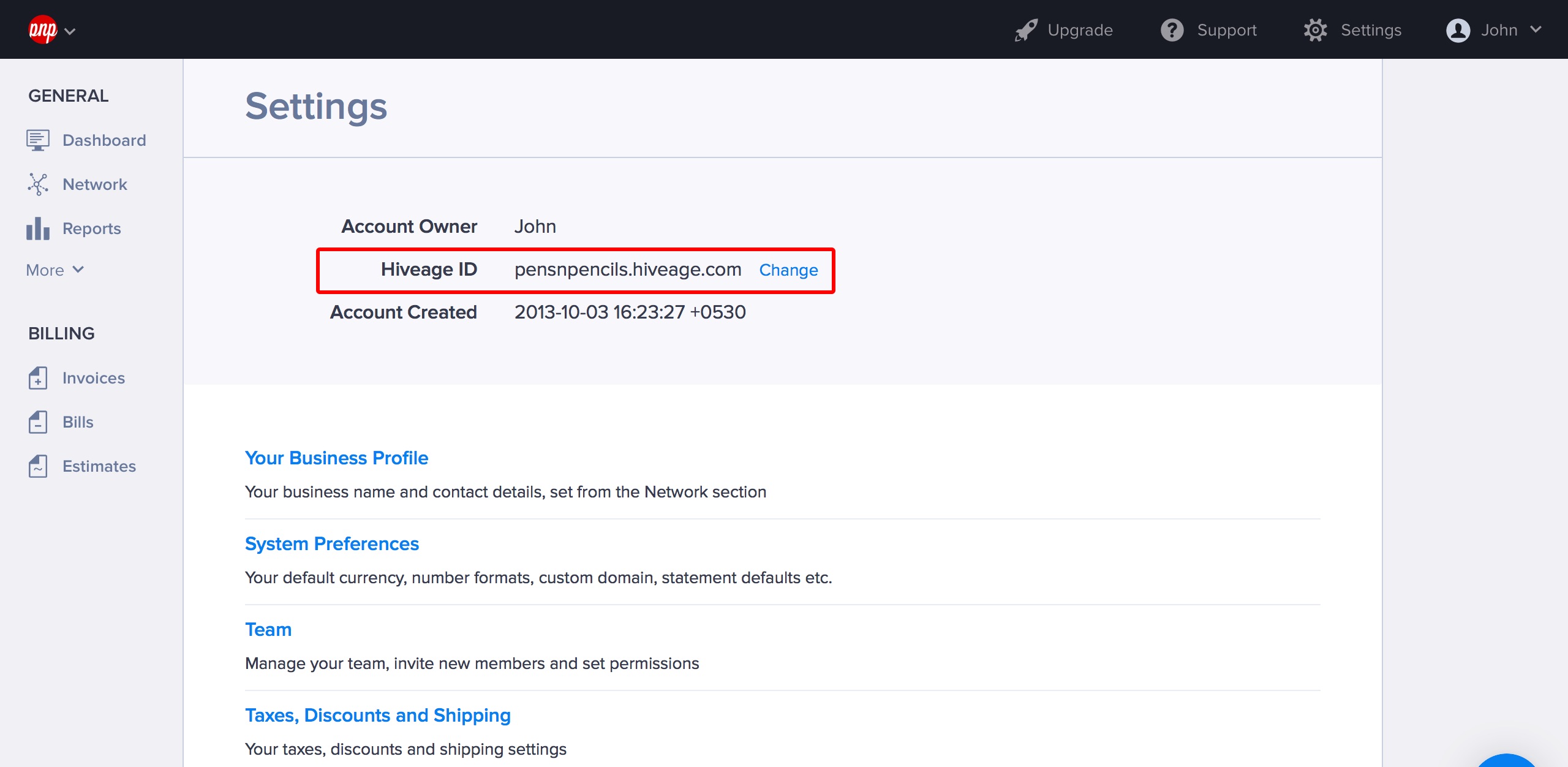
Task: Click Change link next to Hiveage ID
Action: 788,270
